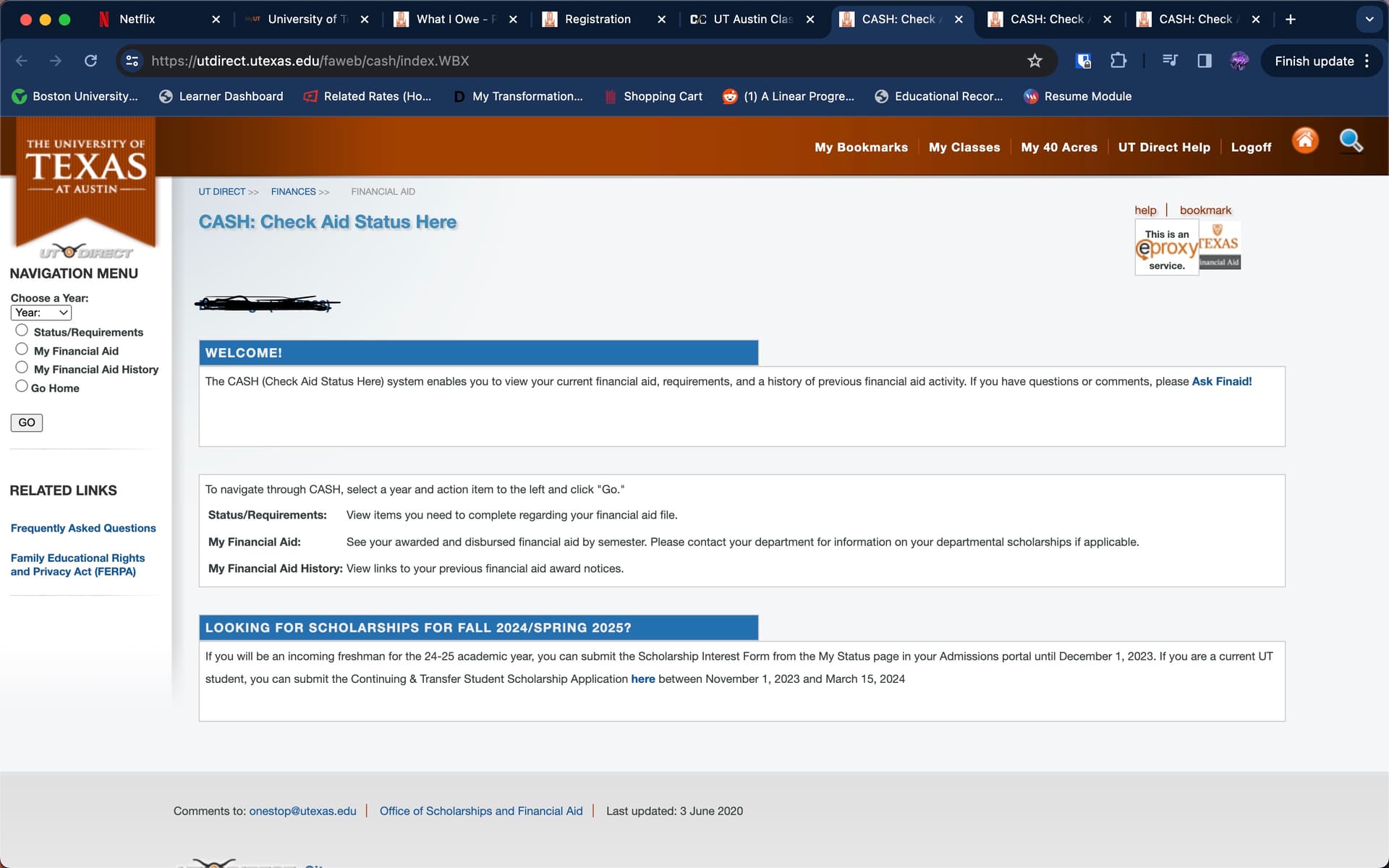Switch to the Registration tab
This screenshot has width=1389, height=868.
tap(598, 20)
